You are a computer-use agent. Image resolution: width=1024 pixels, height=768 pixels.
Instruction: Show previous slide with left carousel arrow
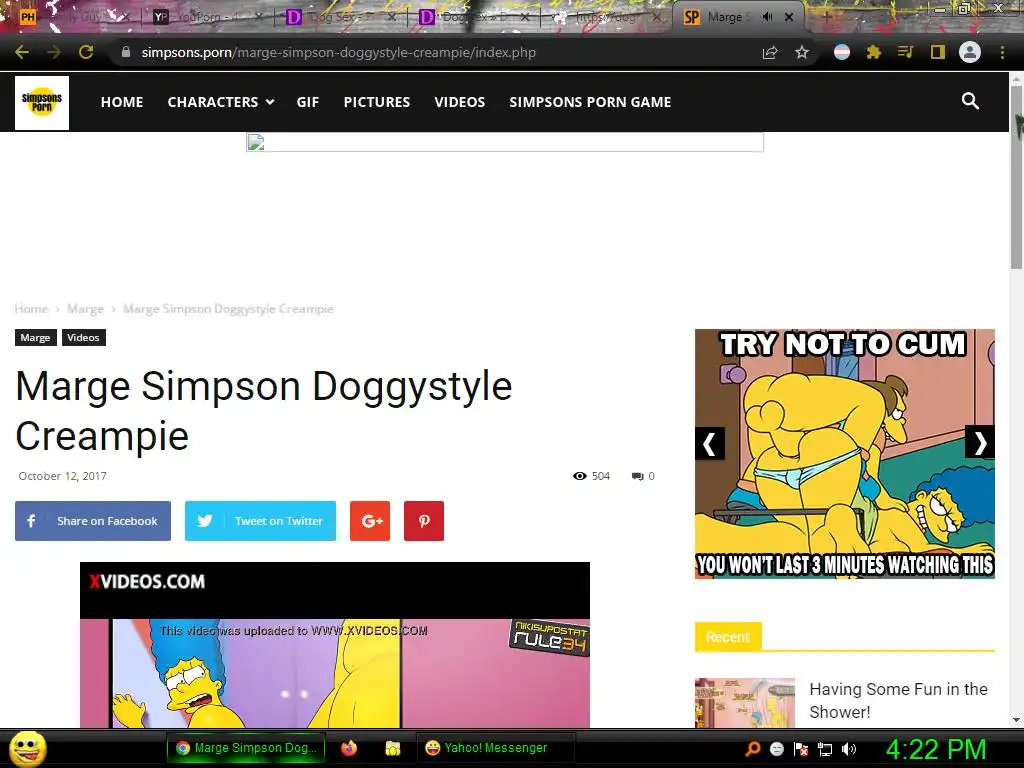point(710,443)
